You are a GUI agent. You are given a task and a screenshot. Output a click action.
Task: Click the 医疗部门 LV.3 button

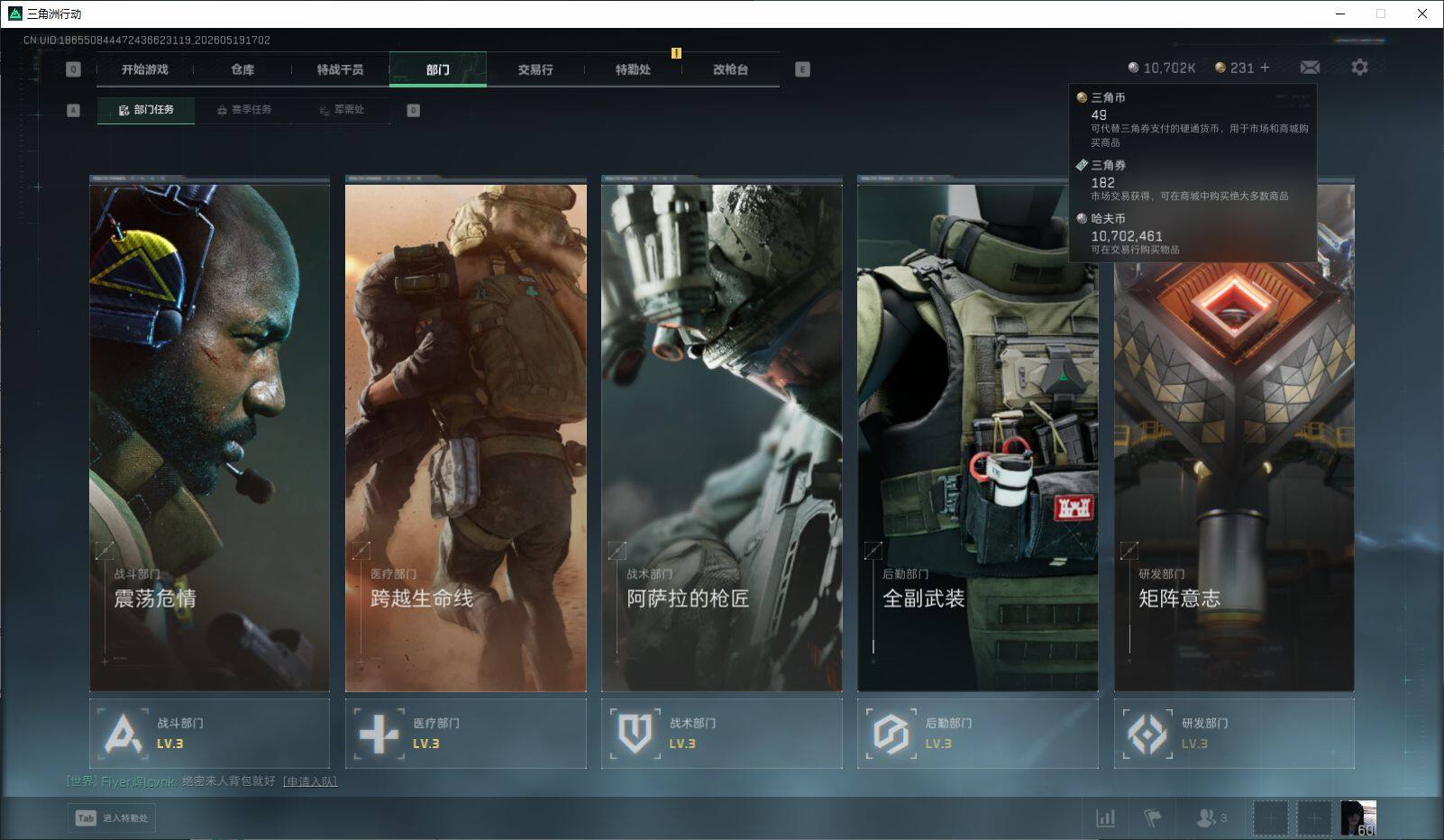pyautogui.click(x=465, y=734)
